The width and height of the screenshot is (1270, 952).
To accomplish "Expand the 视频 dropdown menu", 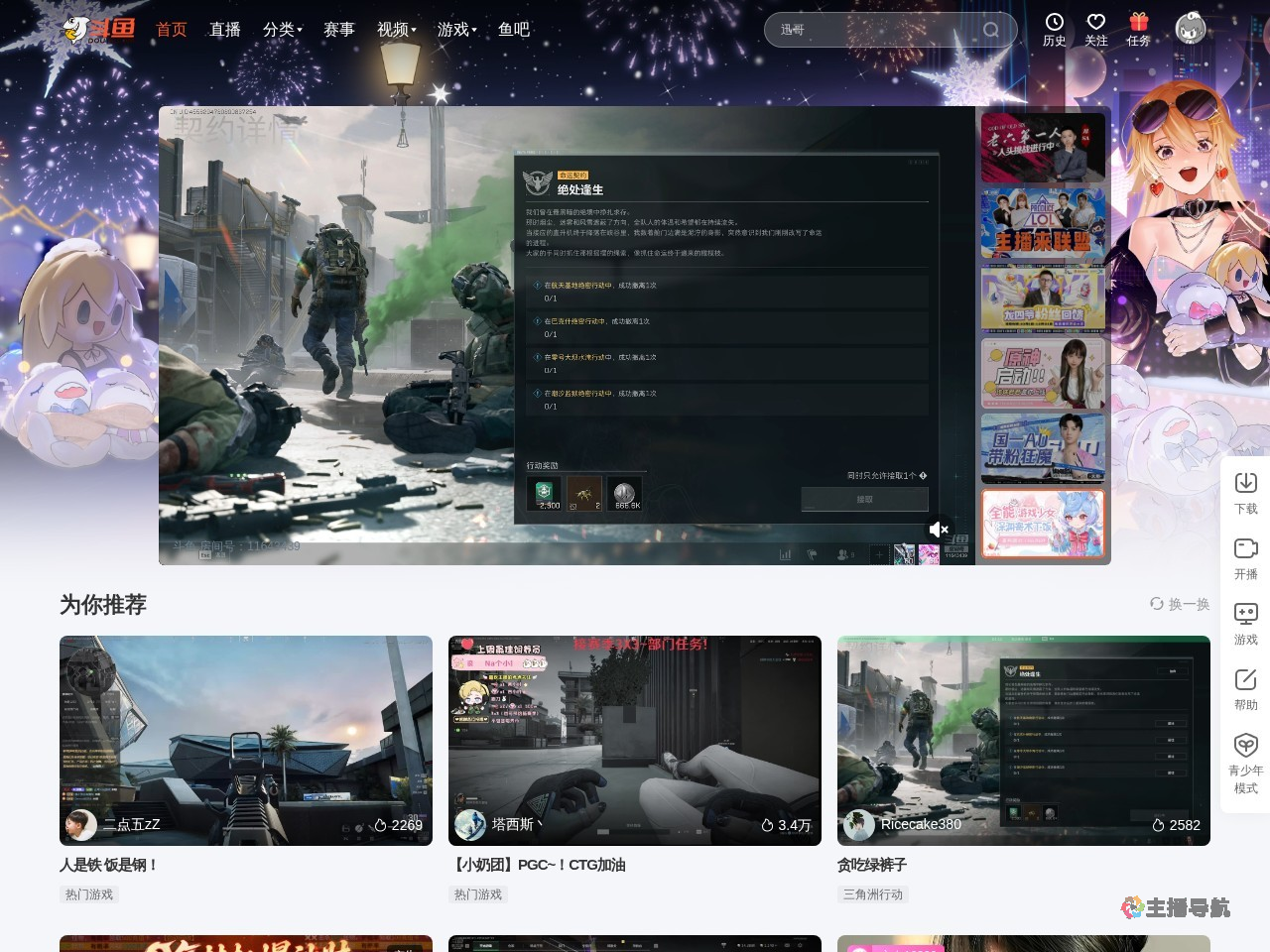I will (397, 30).
